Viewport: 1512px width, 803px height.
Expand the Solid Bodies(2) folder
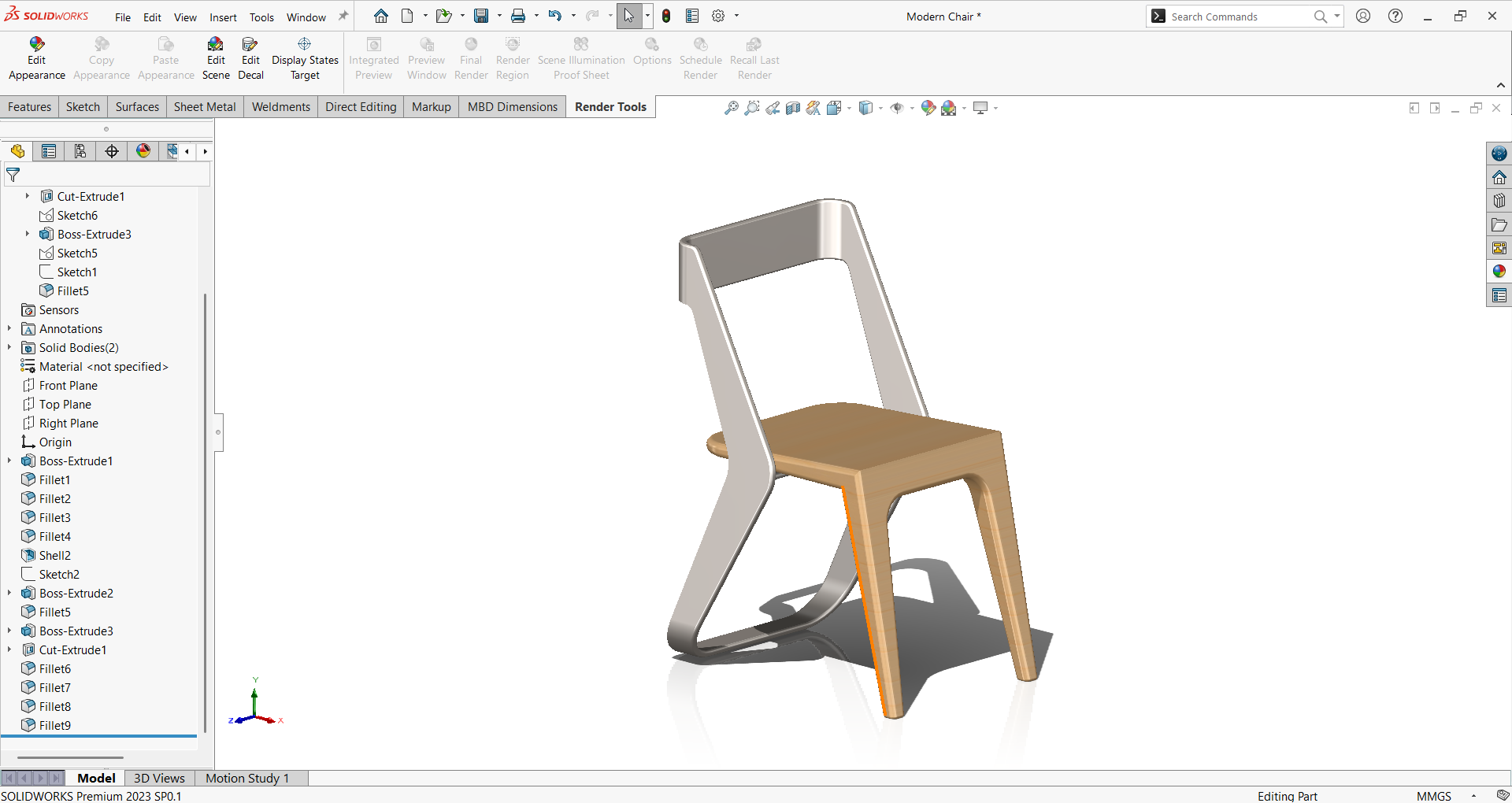pos(9,347)
